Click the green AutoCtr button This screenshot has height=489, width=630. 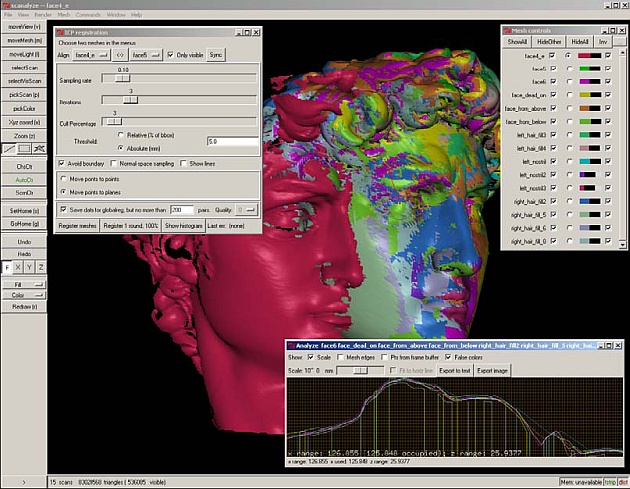(24, 180)
